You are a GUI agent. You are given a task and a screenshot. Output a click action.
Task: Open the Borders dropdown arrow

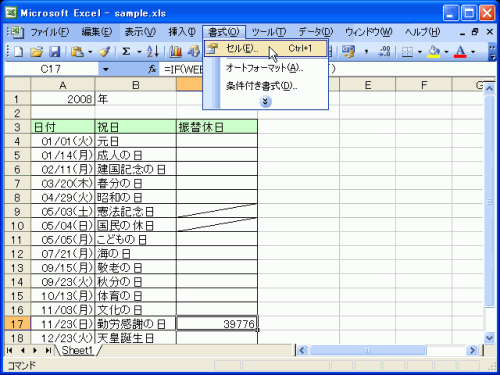point(420,52)
